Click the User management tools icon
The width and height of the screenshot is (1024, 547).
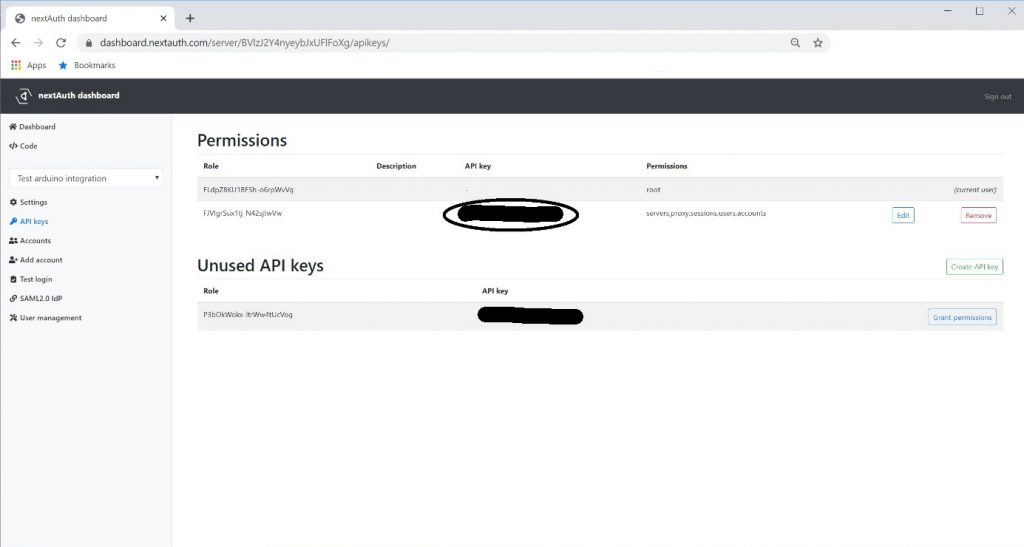pos(13,318)
